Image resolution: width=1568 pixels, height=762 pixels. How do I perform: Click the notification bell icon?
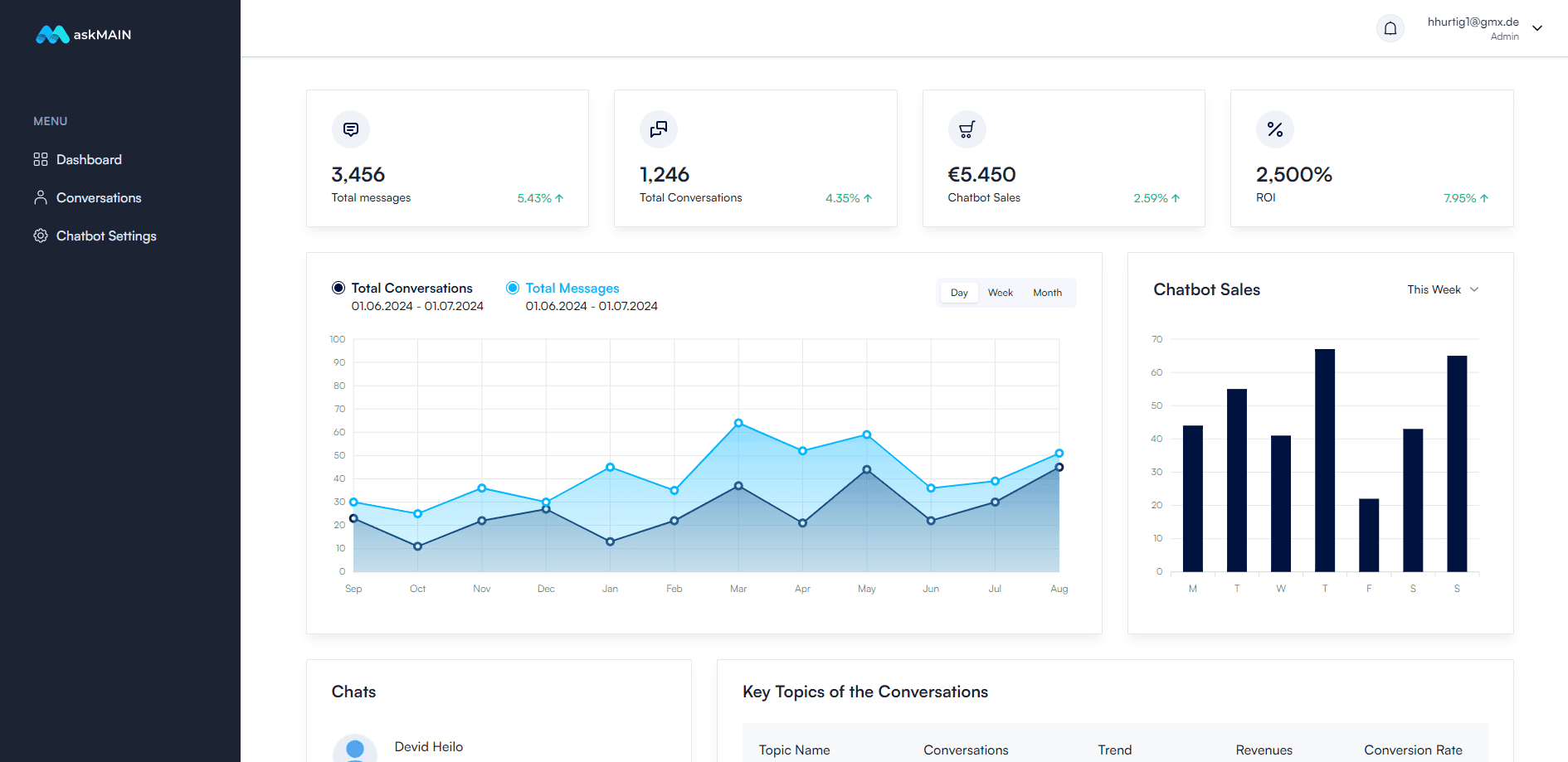coord(1390,29)
